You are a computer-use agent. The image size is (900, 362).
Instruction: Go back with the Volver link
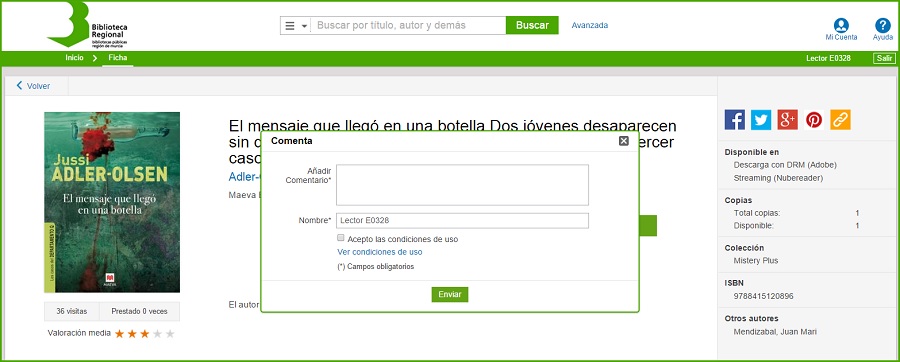coord(33,86)
